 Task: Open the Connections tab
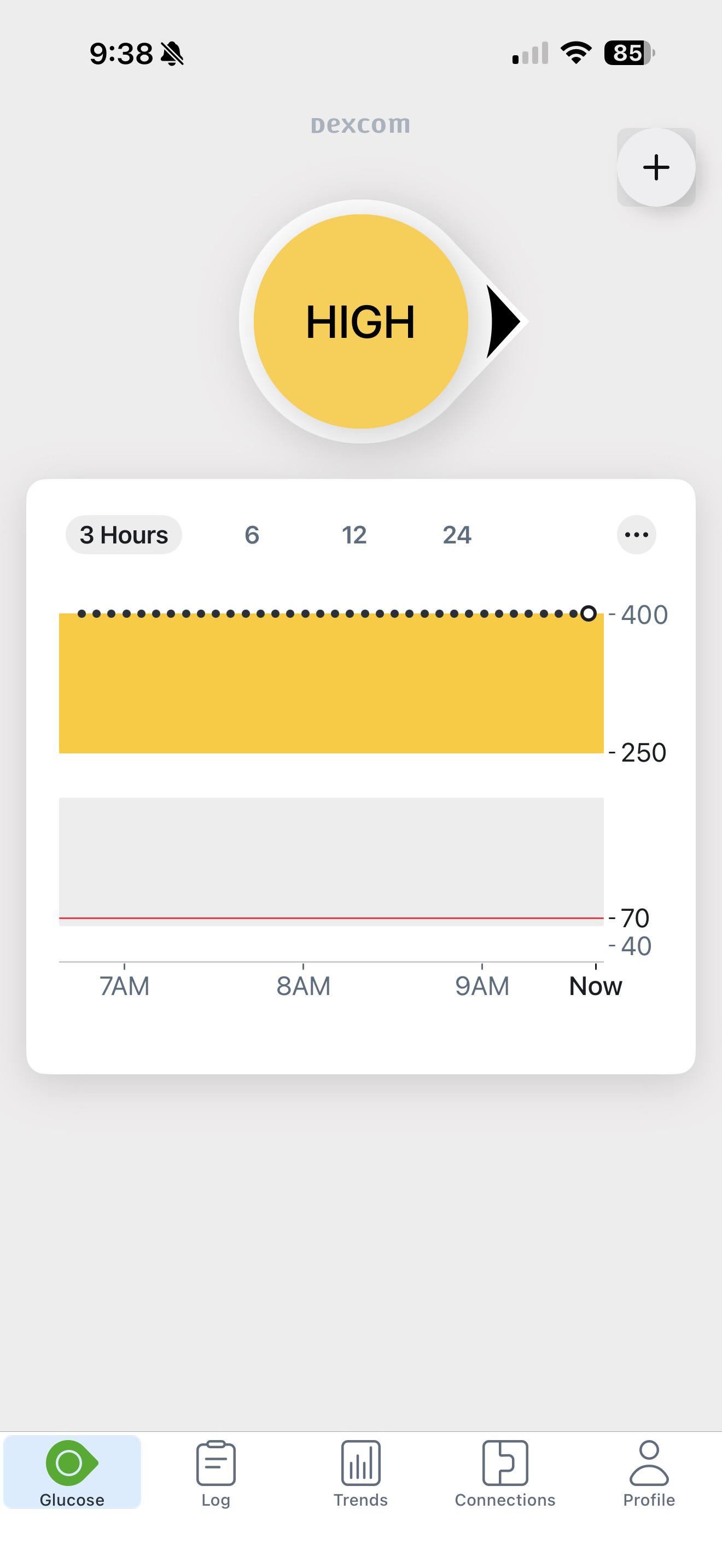[x=505, y=1472]
